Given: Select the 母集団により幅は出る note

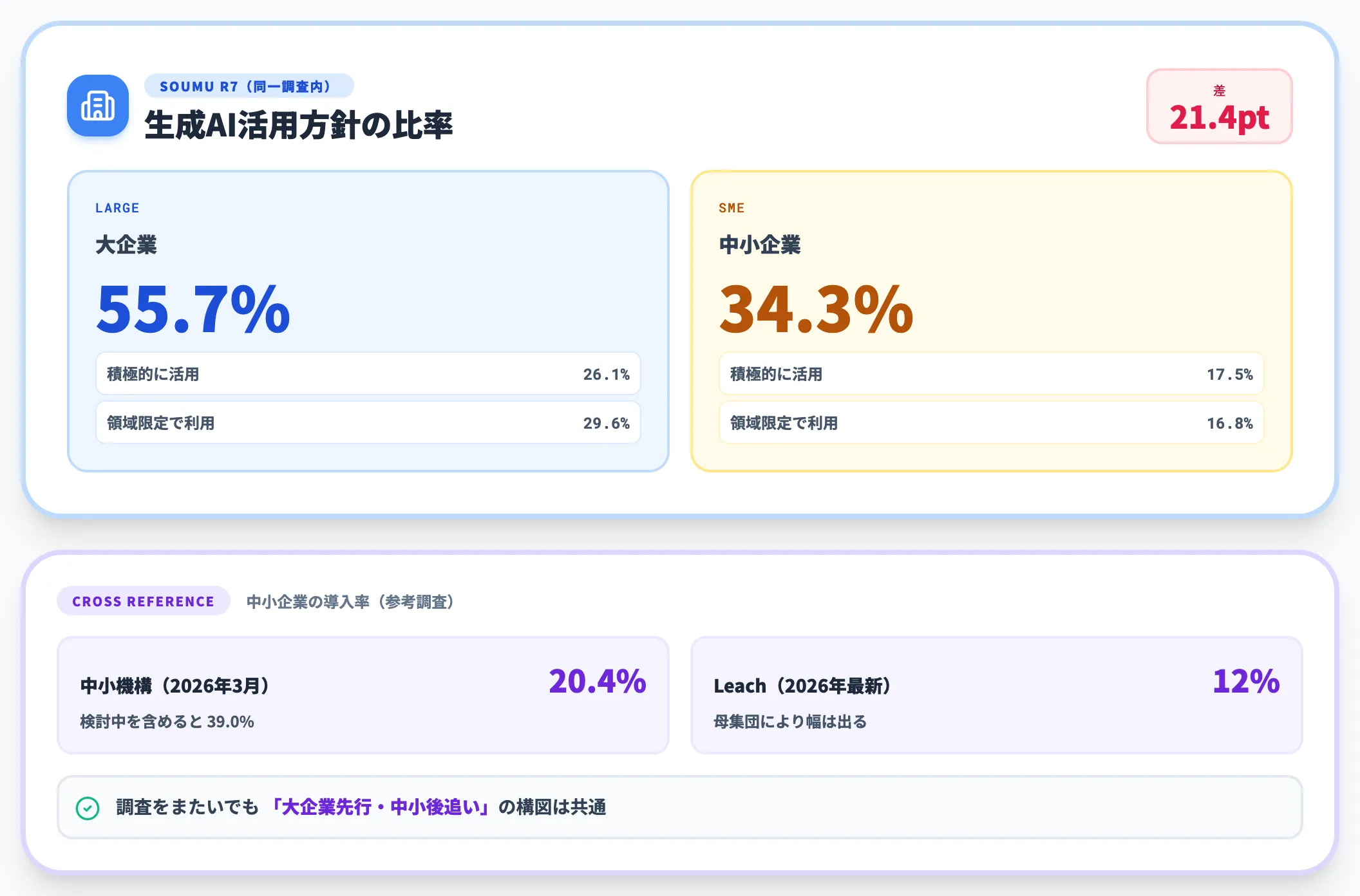Looking at the screenshot, I should (790, 722).
